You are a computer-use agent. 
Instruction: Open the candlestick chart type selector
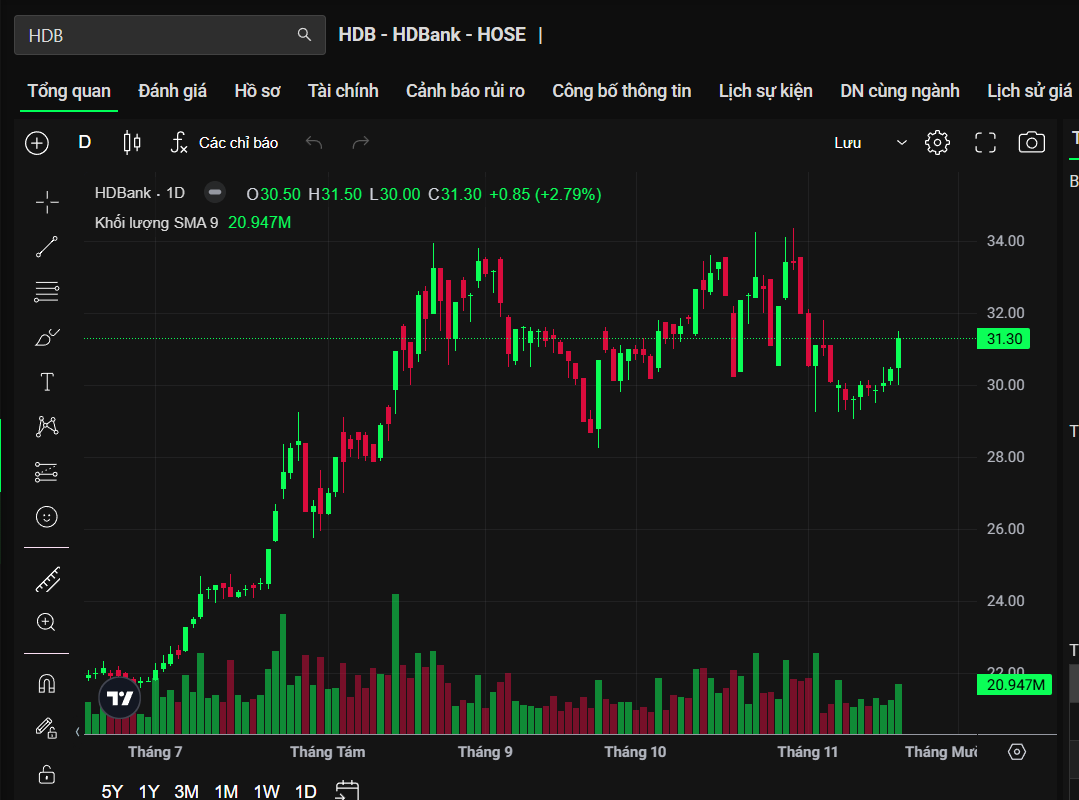point(131,143)
